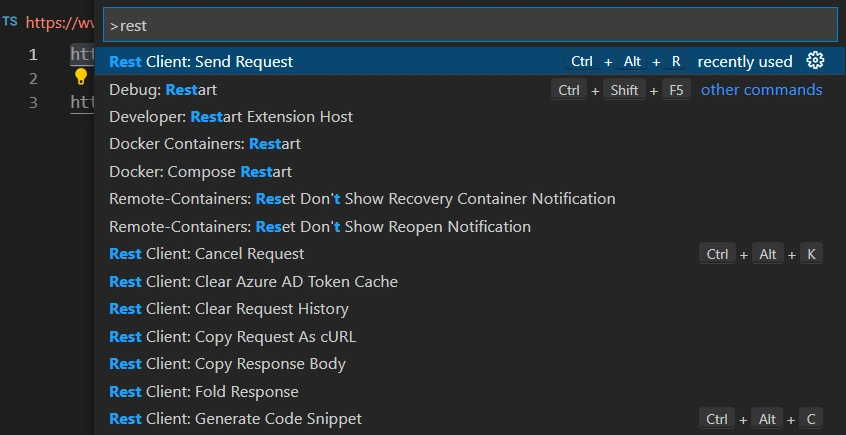846x435 pixels.
Task: Run Rest Client: Cancel Request
Action: (468, 254)
